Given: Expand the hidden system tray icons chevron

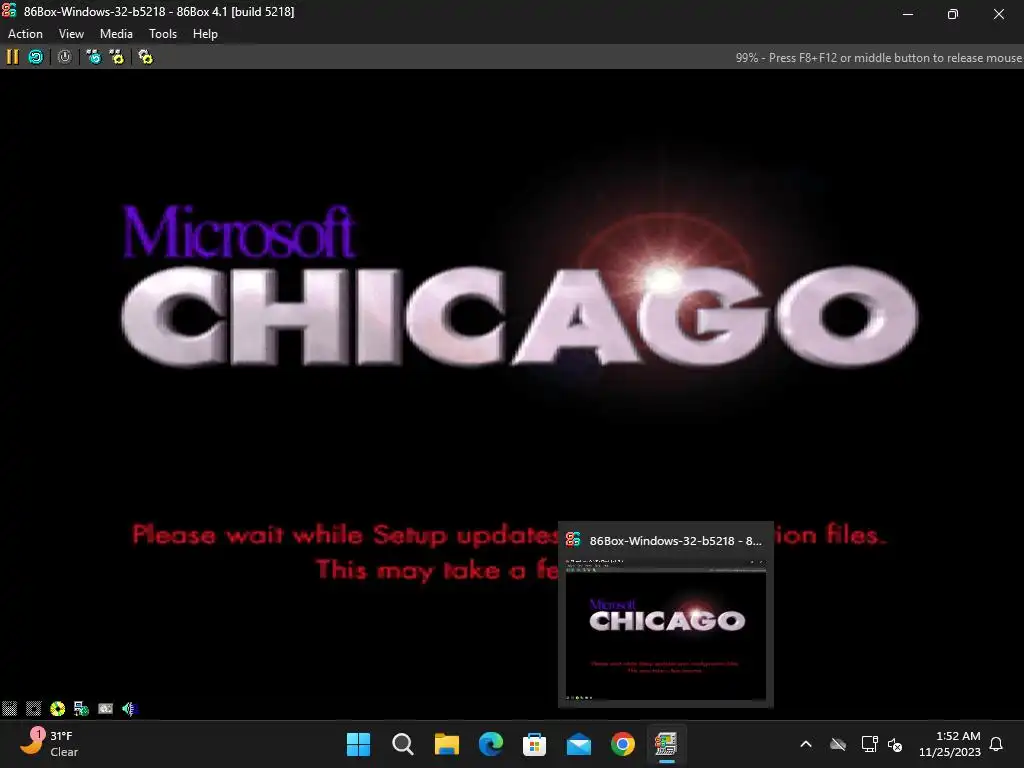Looking at the screenshot, I should tap(806, 744).
